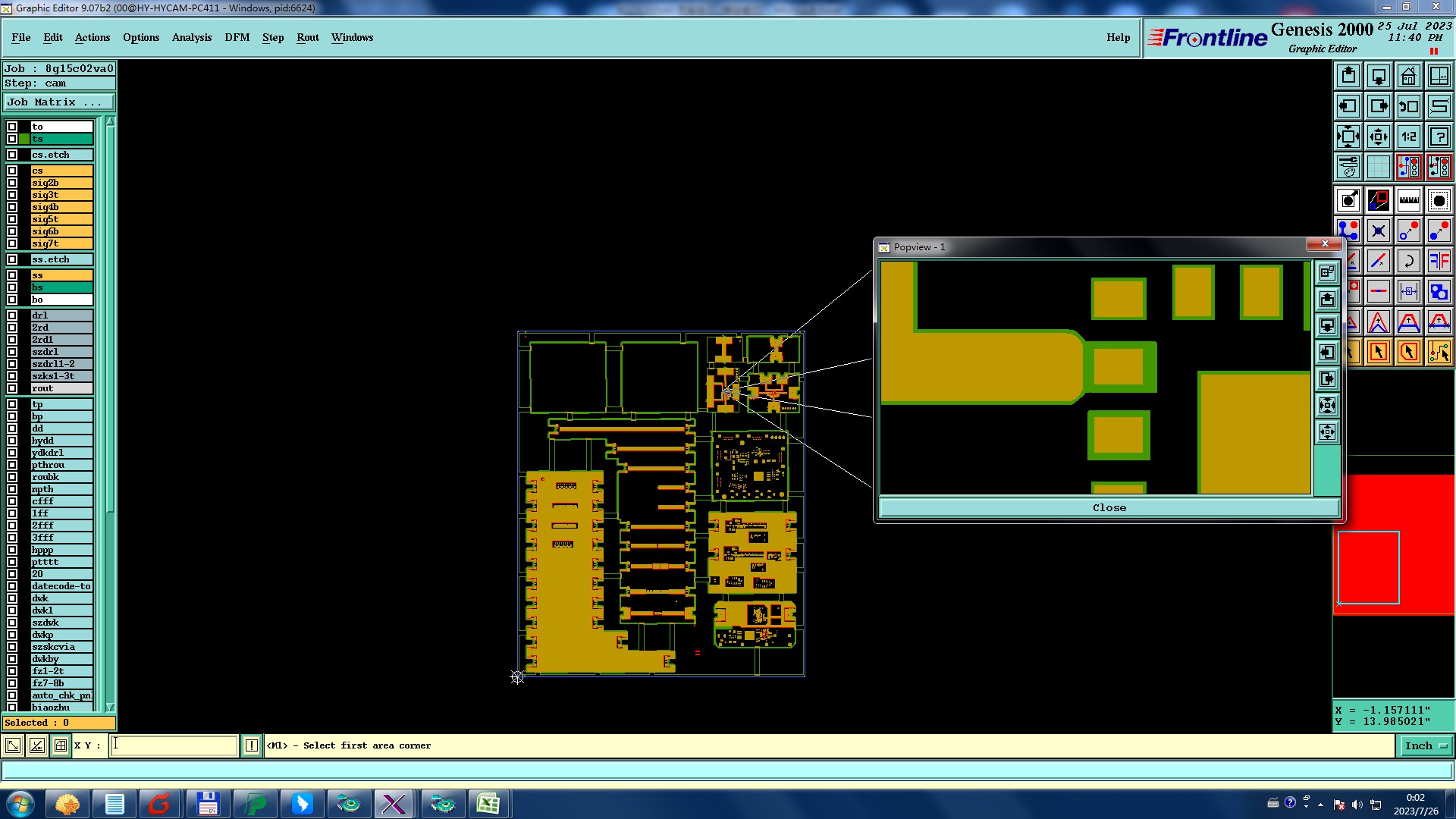Toggle the sig3t layer checkbox
This screenshot has height=819, width=1456.
[x=12, y=195]
